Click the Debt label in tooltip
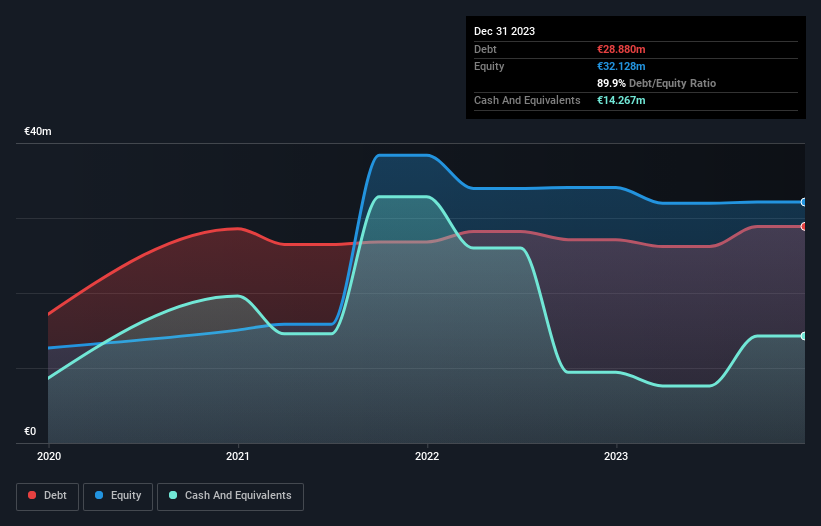The height and width of the screenshot is (526, 821). point(485,49)
